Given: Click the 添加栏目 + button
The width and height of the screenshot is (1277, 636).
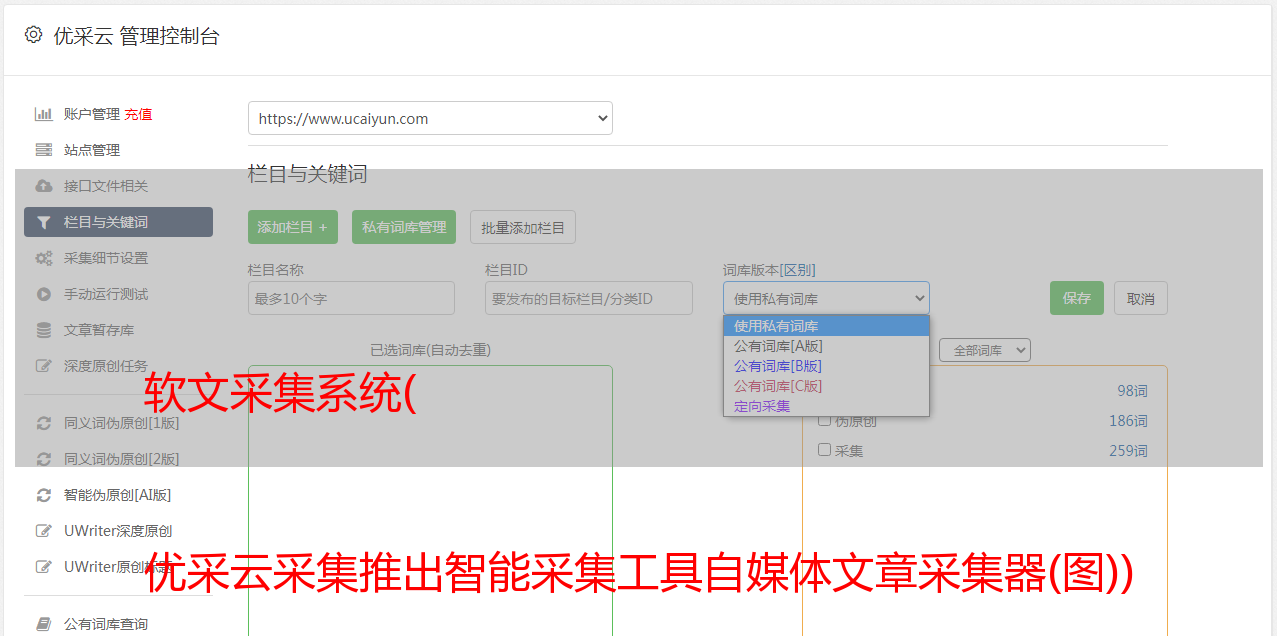Looking at the screenshot, I should [x=293, y=227].
